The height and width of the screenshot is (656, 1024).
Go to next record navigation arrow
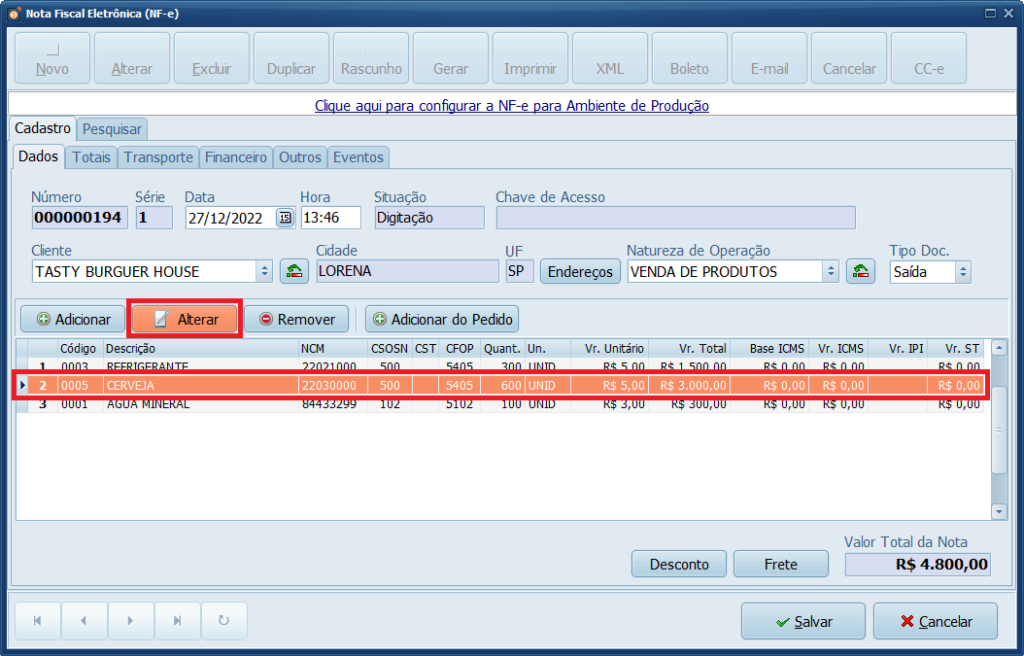[131, 621]
